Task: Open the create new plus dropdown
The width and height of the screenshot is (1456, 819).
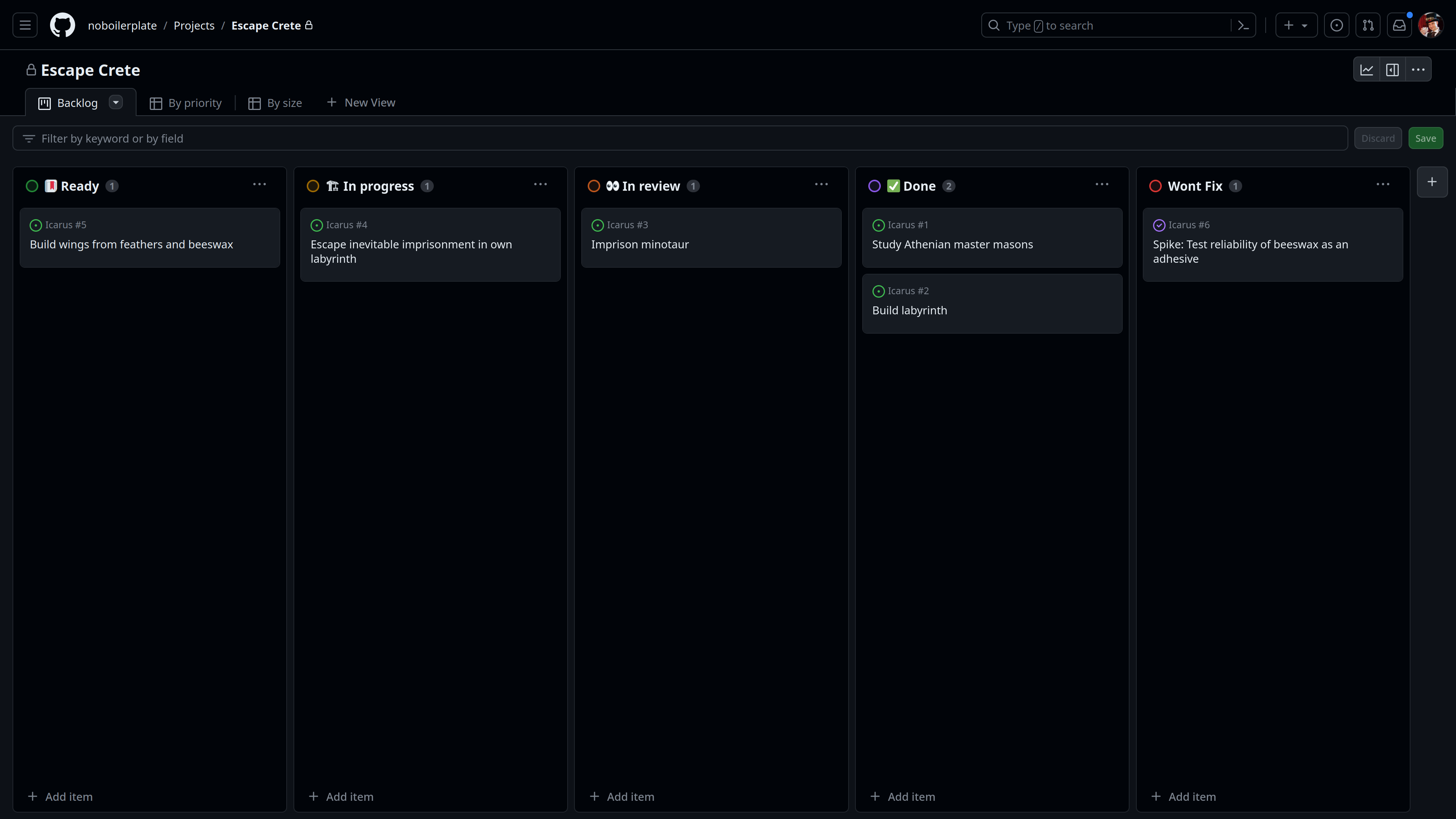Action: coord(1296,25)
